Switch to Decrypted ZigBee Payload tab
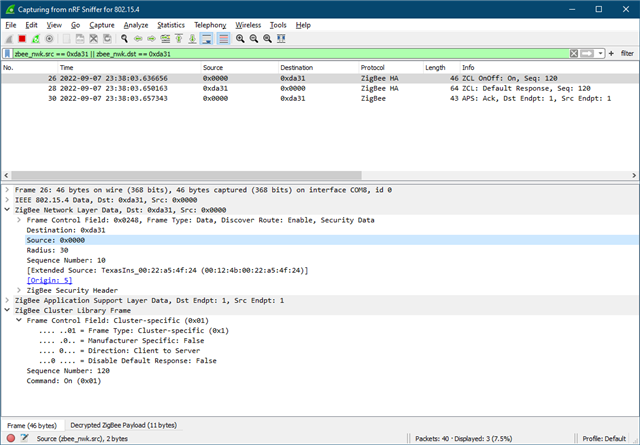 [124, 425]
